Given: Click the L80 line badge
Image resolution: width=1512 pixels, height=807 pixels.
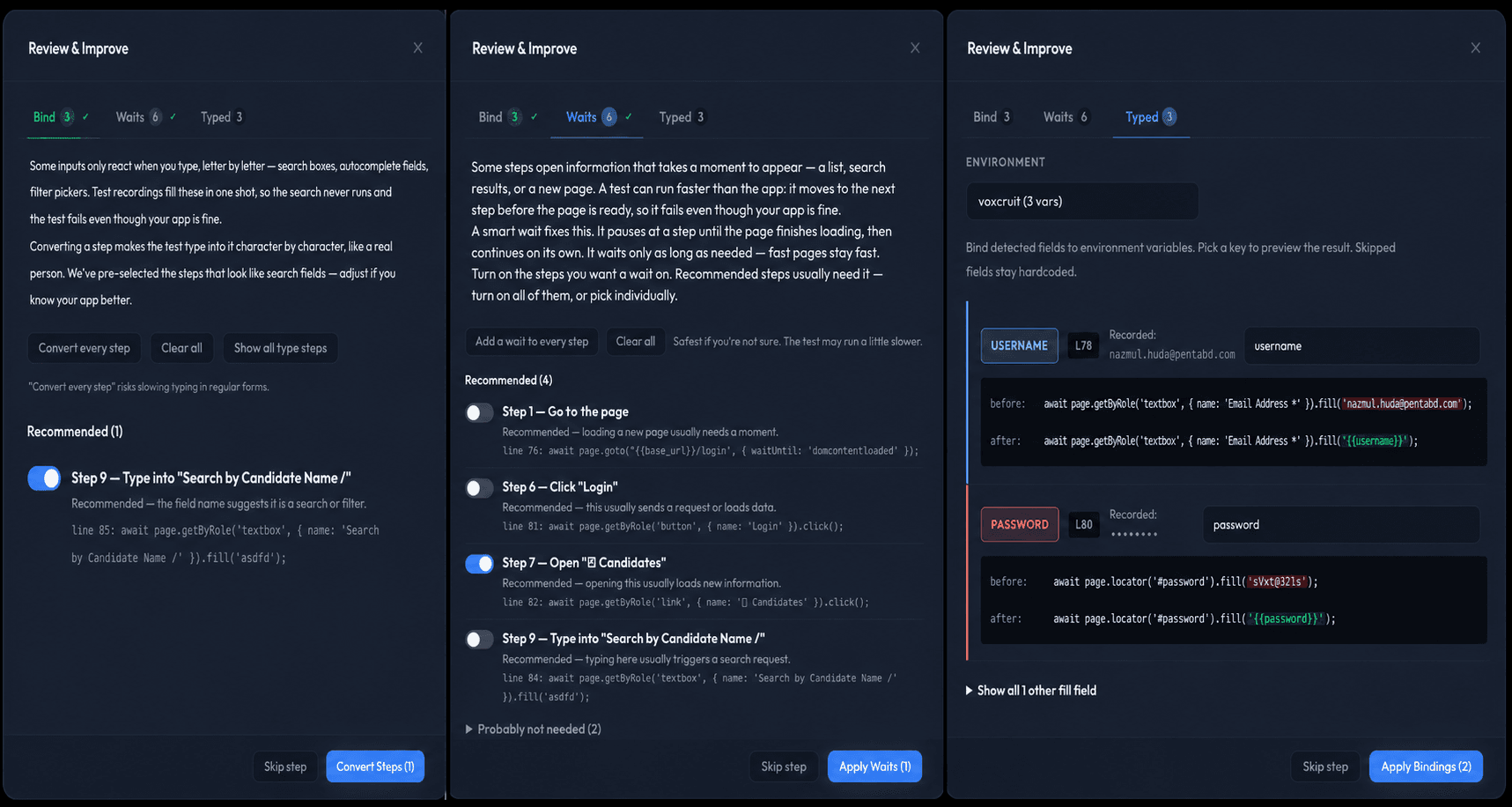Looking at the screenshot, I should 1083,524.
